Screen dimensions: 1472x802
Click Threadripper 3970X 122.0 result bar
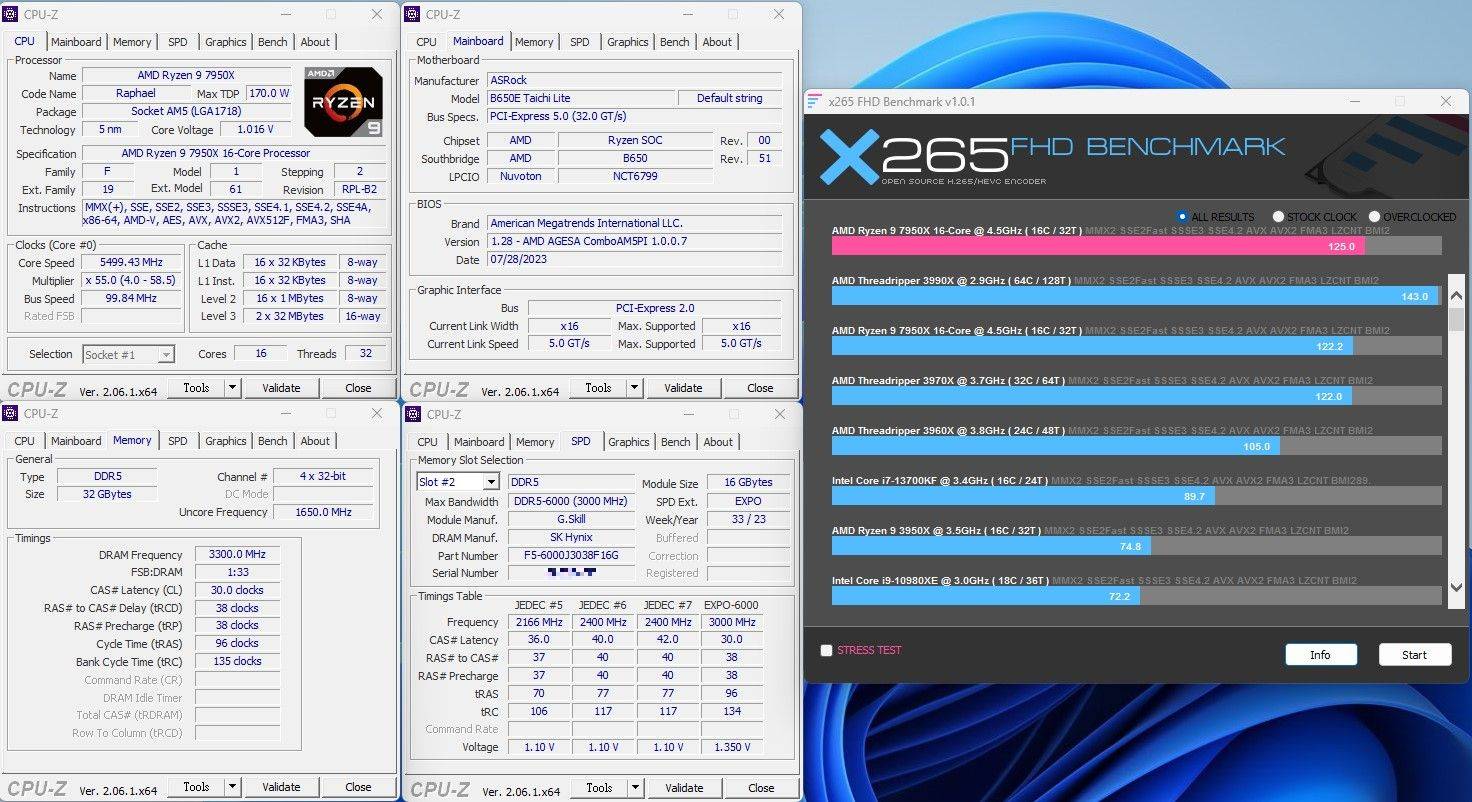[1092, 396]
